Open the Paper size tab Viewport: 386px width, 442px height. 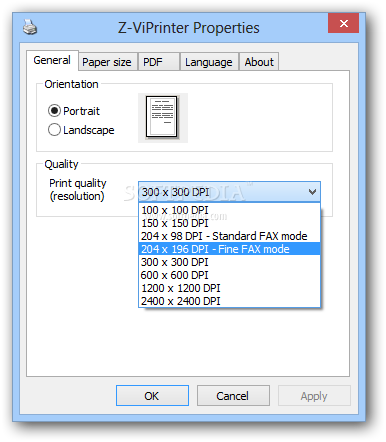pyautogui.click(x=108, y=62)
